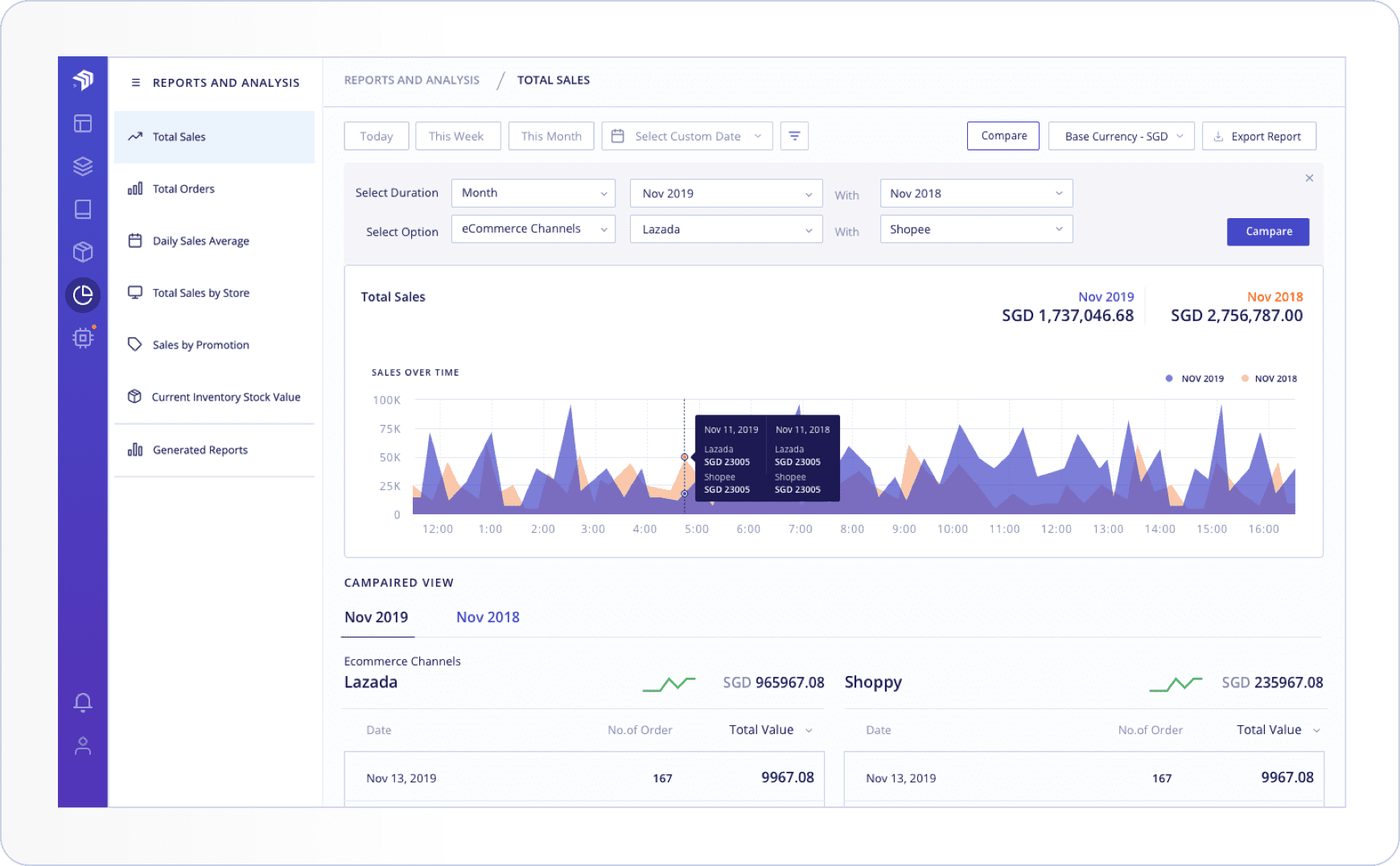Click the user profile icon at sidebar bottom
This screenshot has width=1400, height=866.
pyautogui.click(x=83, y=745)
